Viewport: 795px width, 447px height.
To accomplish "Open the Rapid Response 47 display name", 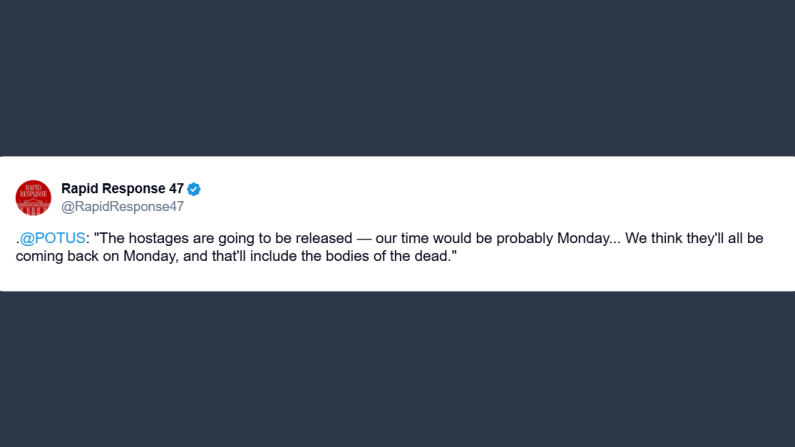I will (x=122, y=189).
